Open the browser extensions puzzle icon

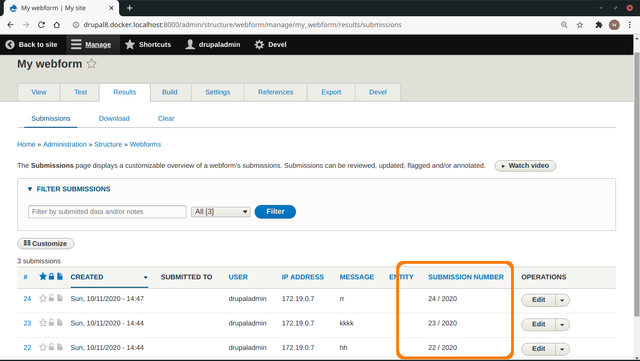pyautogui.click(x=598, y=25)
